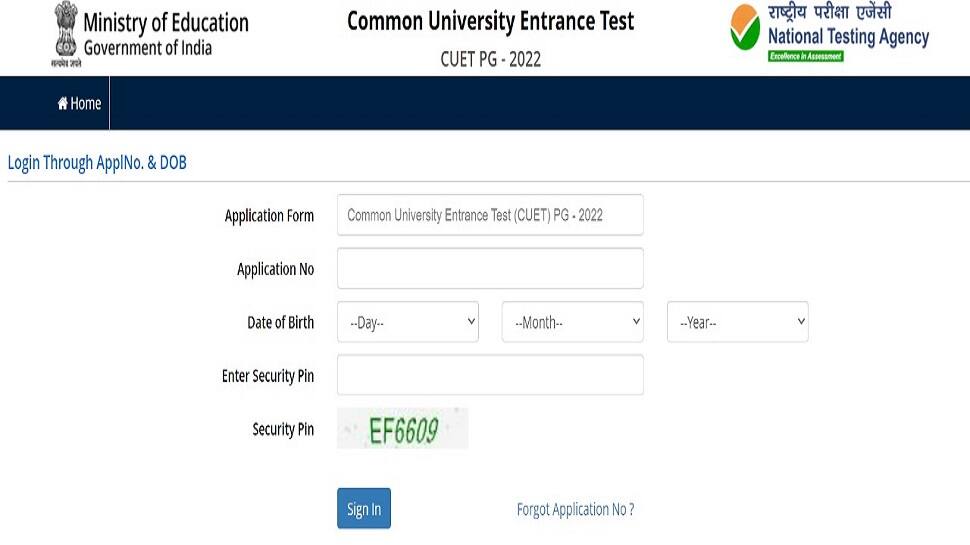
Task: Click the Date of Birth label
Action: point(280,322)
